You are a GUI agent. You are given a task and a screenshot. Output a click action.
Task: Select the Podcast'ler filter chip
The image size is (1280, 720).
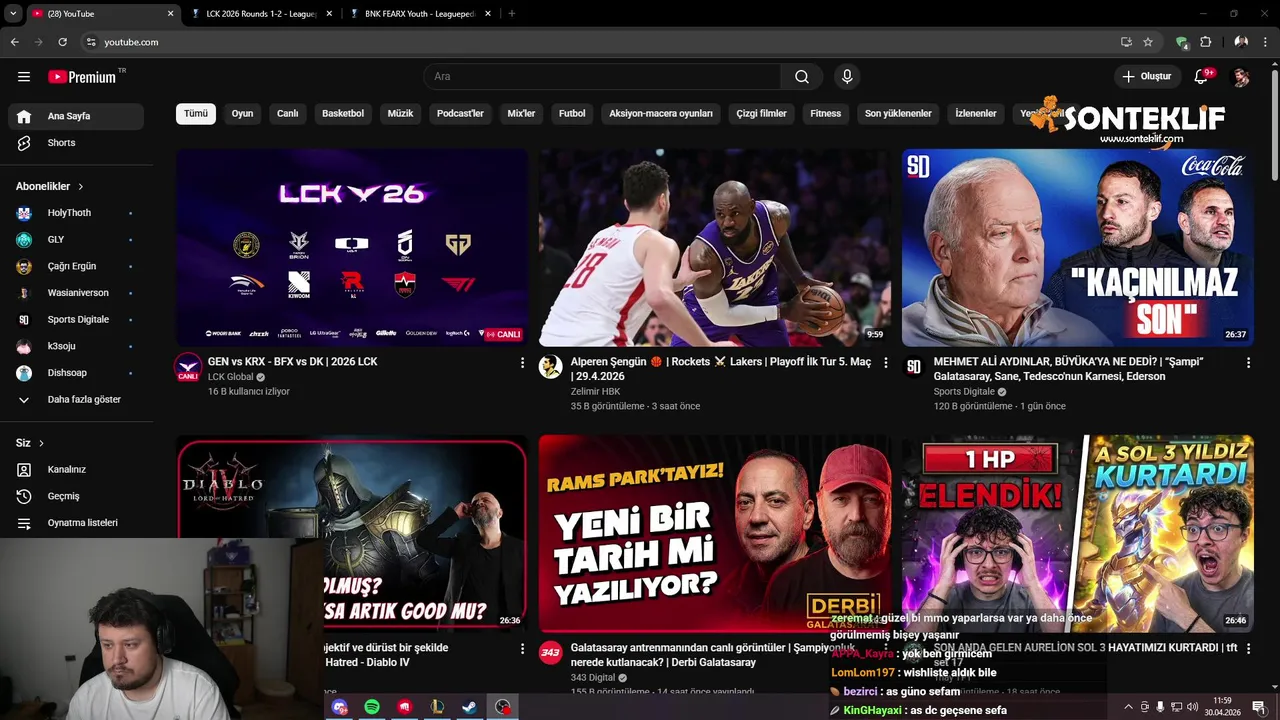pyautogui.click(x=460, y=114)
